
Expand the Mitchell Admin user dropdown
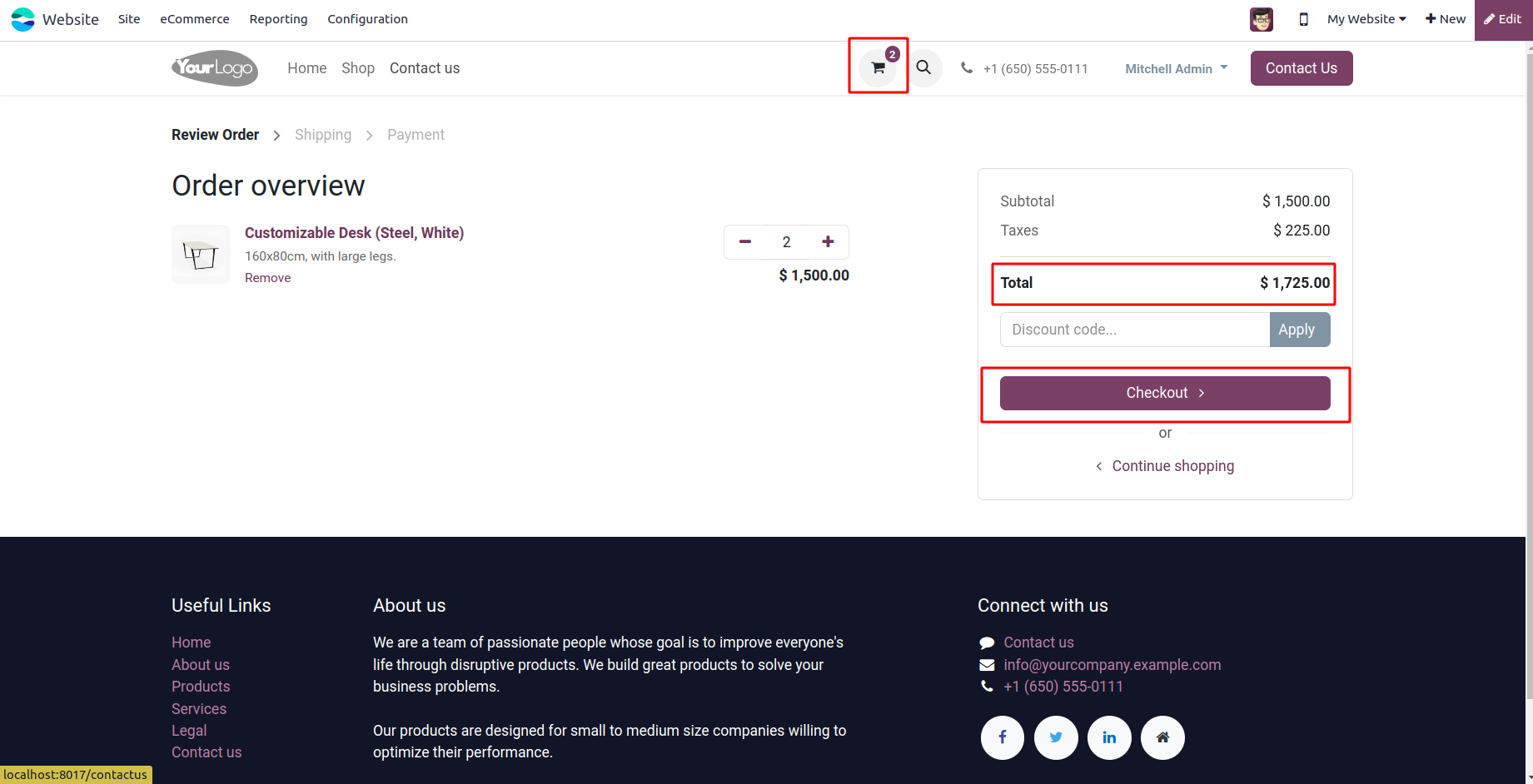[x=1176, y=68]
